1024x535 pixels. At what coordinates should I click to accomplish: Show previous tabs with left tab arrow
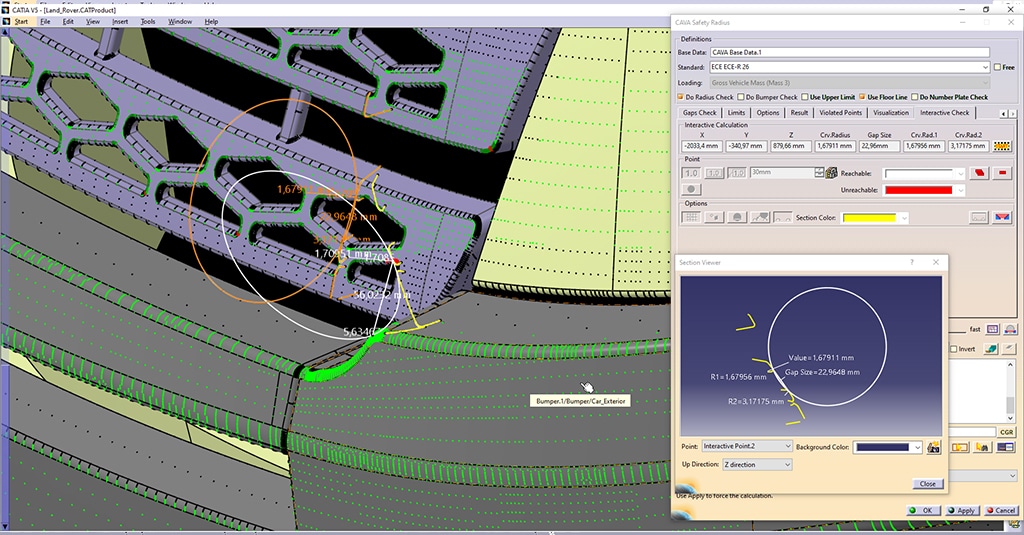pos(1004,114)
